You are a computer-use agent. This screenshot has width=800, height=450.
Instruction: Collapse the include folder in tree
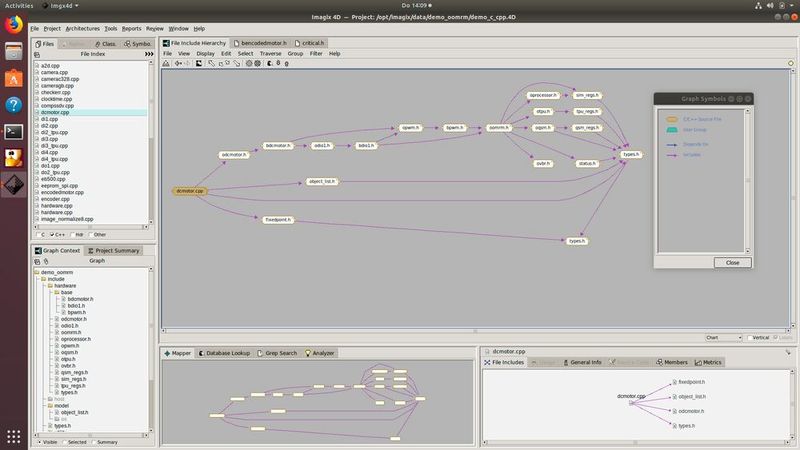[x=43, y=279]
